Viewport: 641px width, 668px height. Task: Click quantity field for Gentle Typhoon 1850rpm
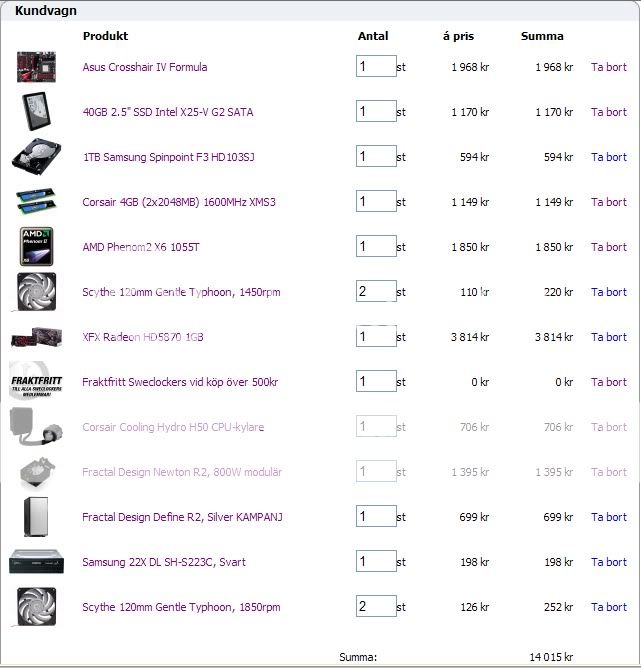point(376,607)
